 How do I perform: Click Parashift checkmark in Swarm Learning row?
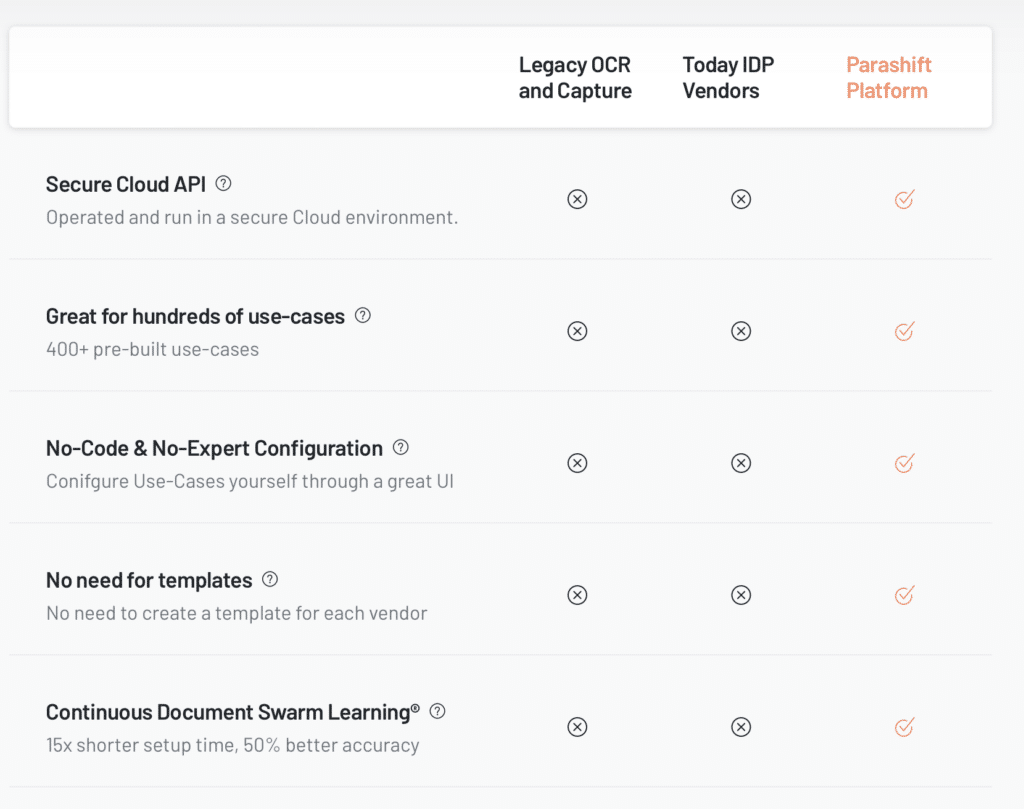point(904,727)
